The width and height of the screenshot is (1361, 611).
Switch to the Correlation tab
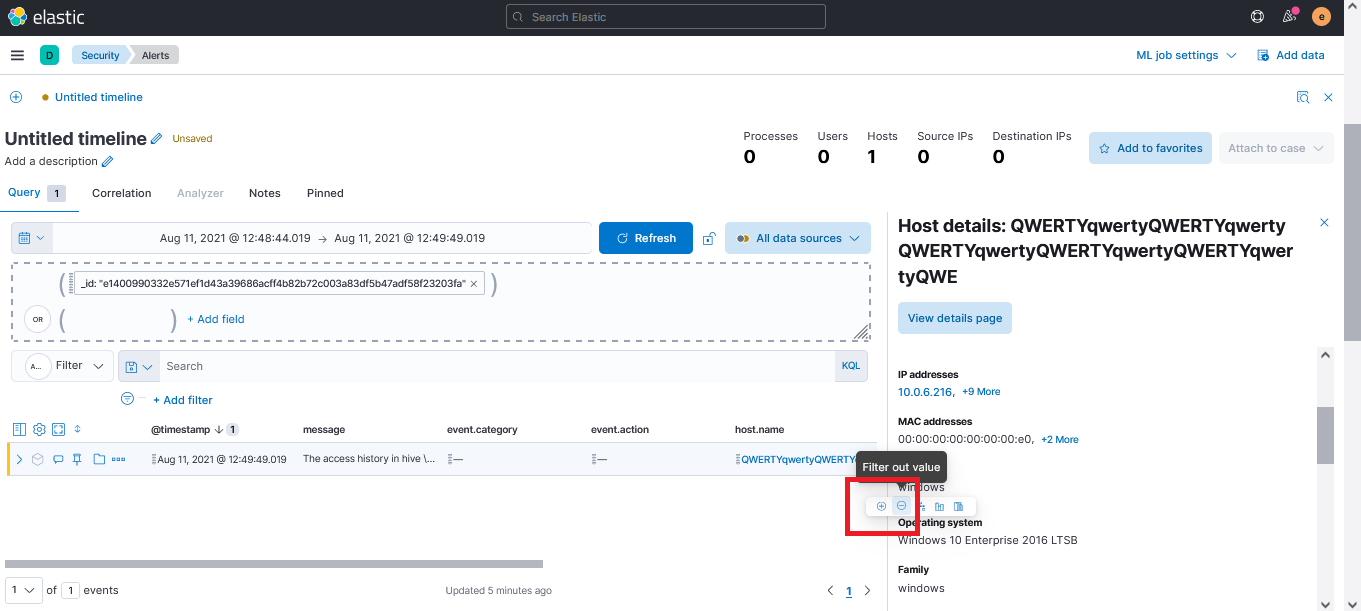(122, 193)
